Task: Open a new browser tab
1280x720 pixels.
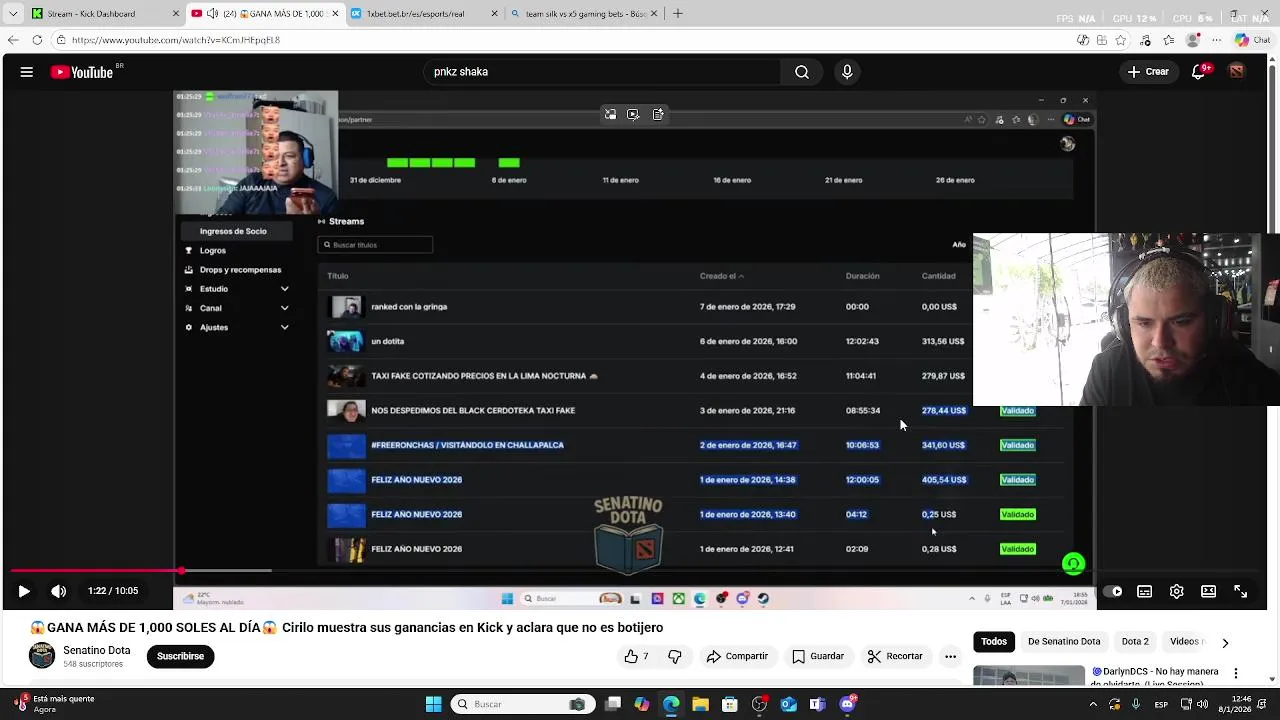Action: (677, 14)
